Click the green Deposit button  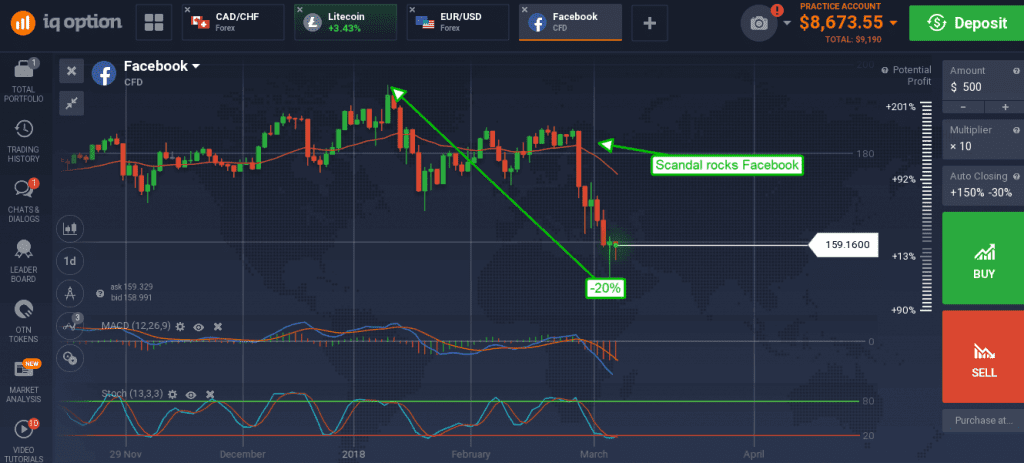[967, 23]
